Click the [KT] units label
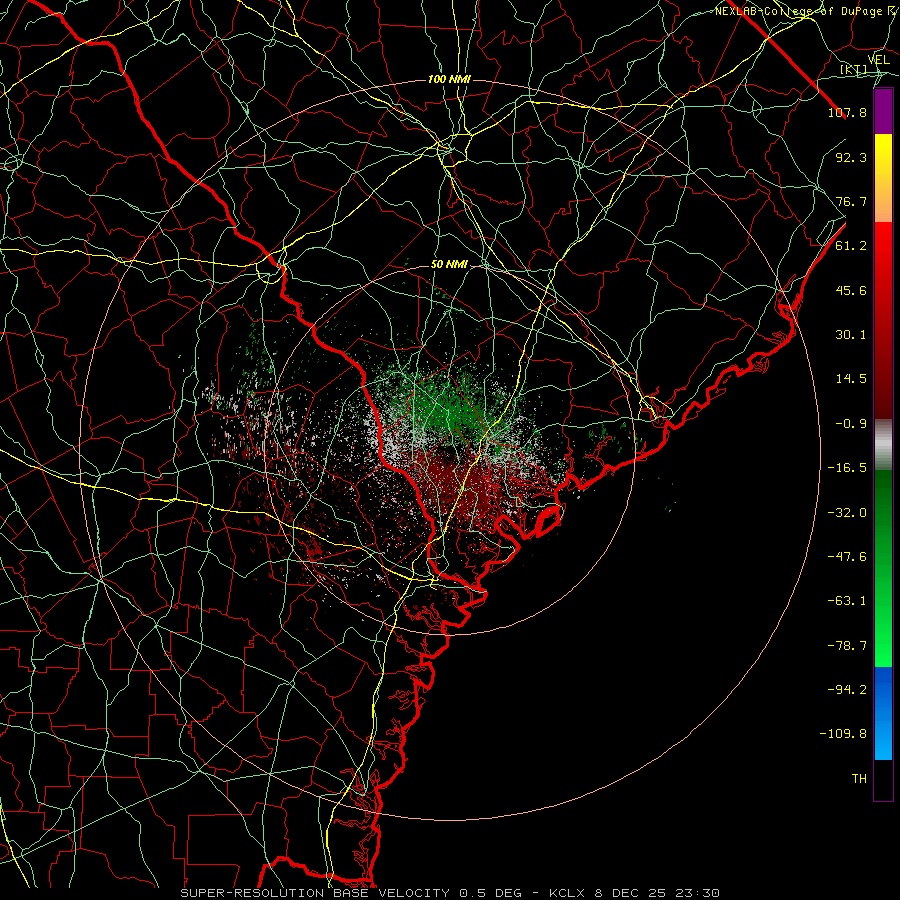The height and width of the screenshot is (900, 900). pyautogui.click(x=854, y=70)
